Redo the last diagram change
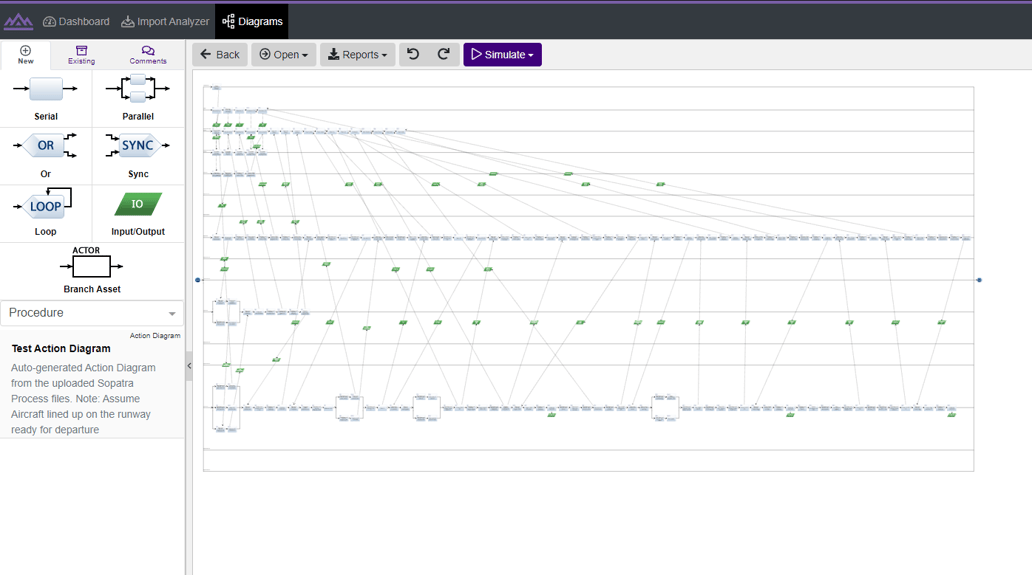This screenshot has height=575, width=1032. coord(444,55)
